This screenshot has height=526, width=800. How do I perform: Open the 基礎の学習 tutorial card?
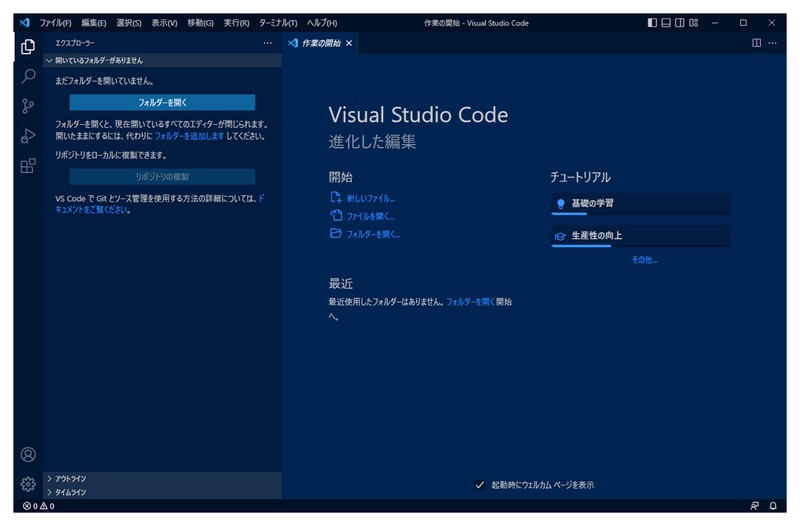[641, 204]
